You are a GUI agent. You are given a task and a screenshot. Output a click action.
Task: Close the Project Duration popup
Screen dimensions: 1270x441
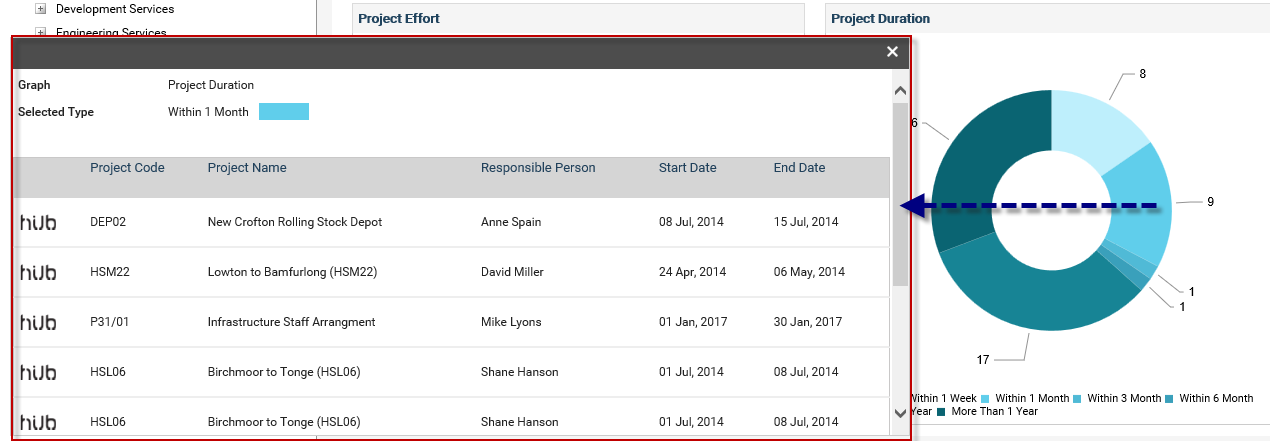point(892,52)
